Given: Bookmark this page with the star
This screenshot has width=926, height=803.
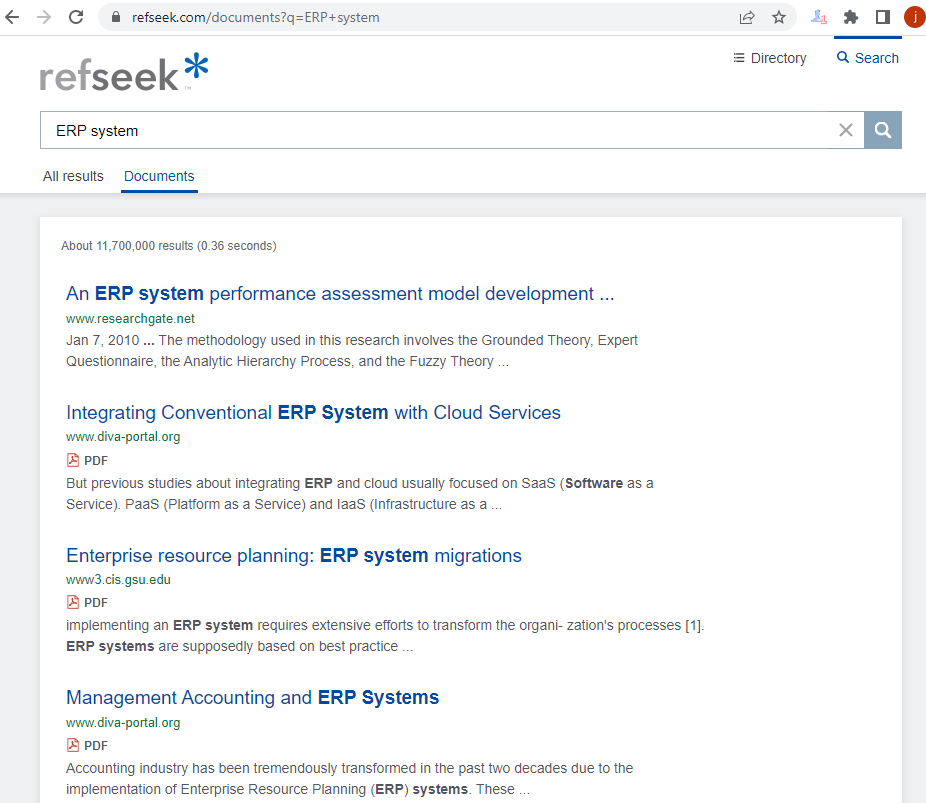Looking at the screenshot, I should click(779, 17).
